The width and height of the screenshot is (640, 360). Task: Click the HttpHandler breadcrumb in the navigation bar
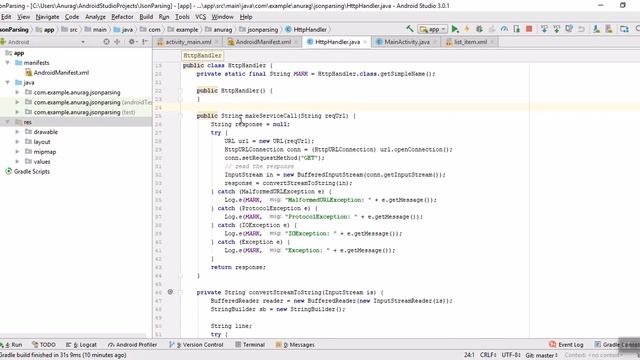306,29
